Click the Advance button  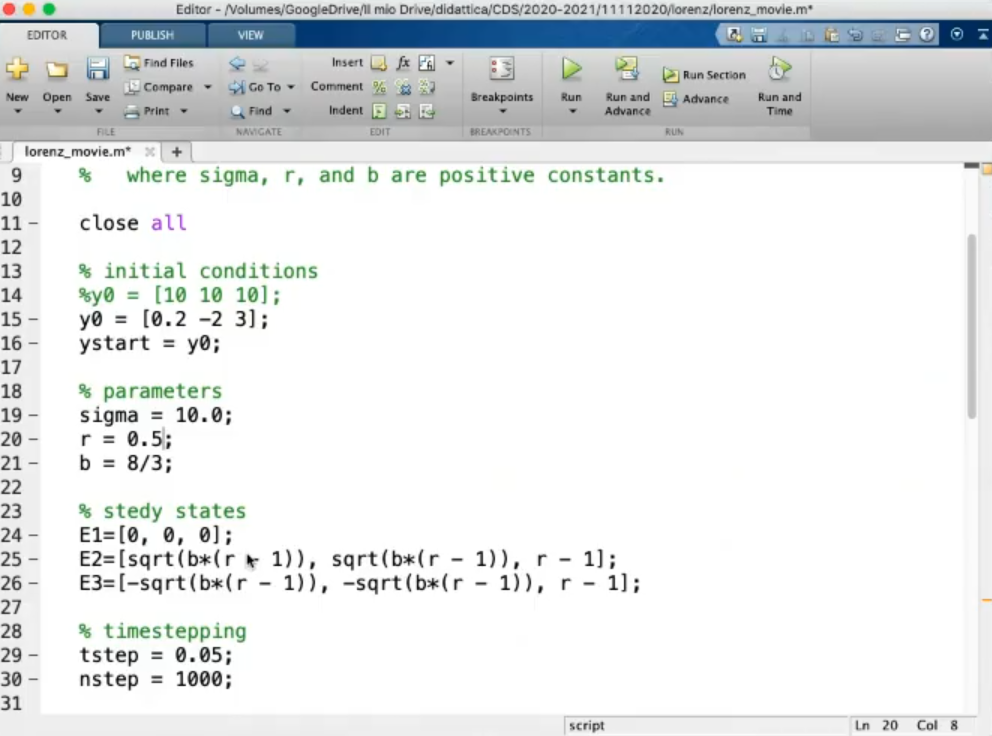696,99
